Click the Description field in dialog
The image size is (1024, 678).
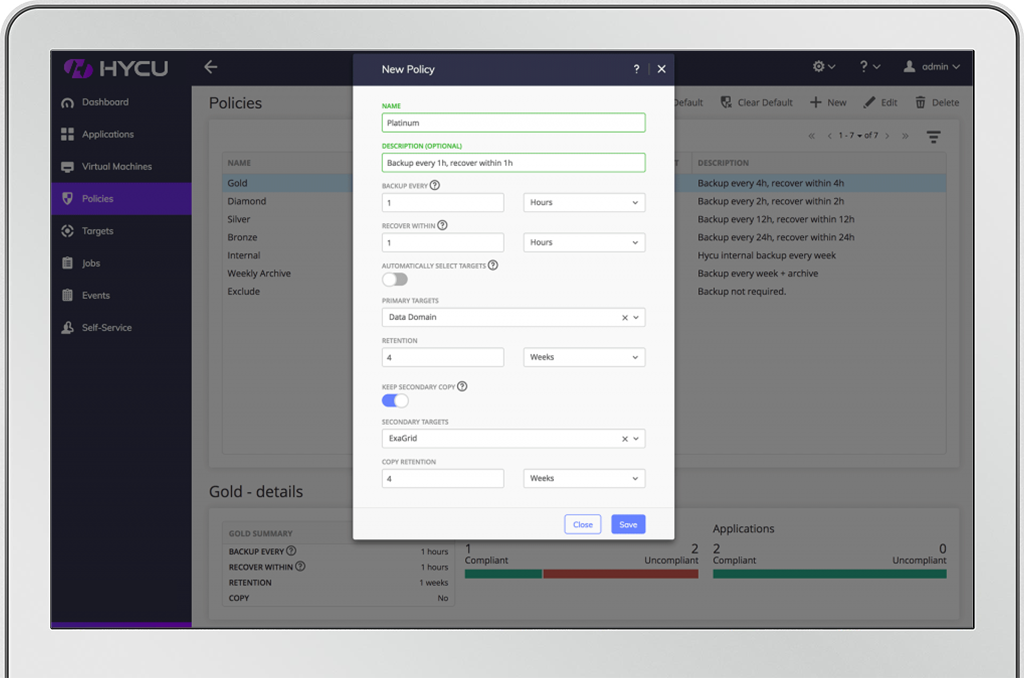coord(513,163)
